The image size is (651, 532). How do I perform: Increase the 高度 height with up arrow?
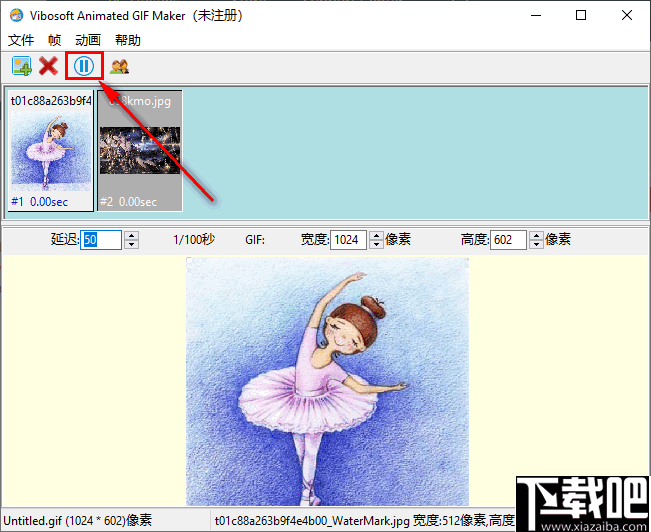click(x=536, y=235)
